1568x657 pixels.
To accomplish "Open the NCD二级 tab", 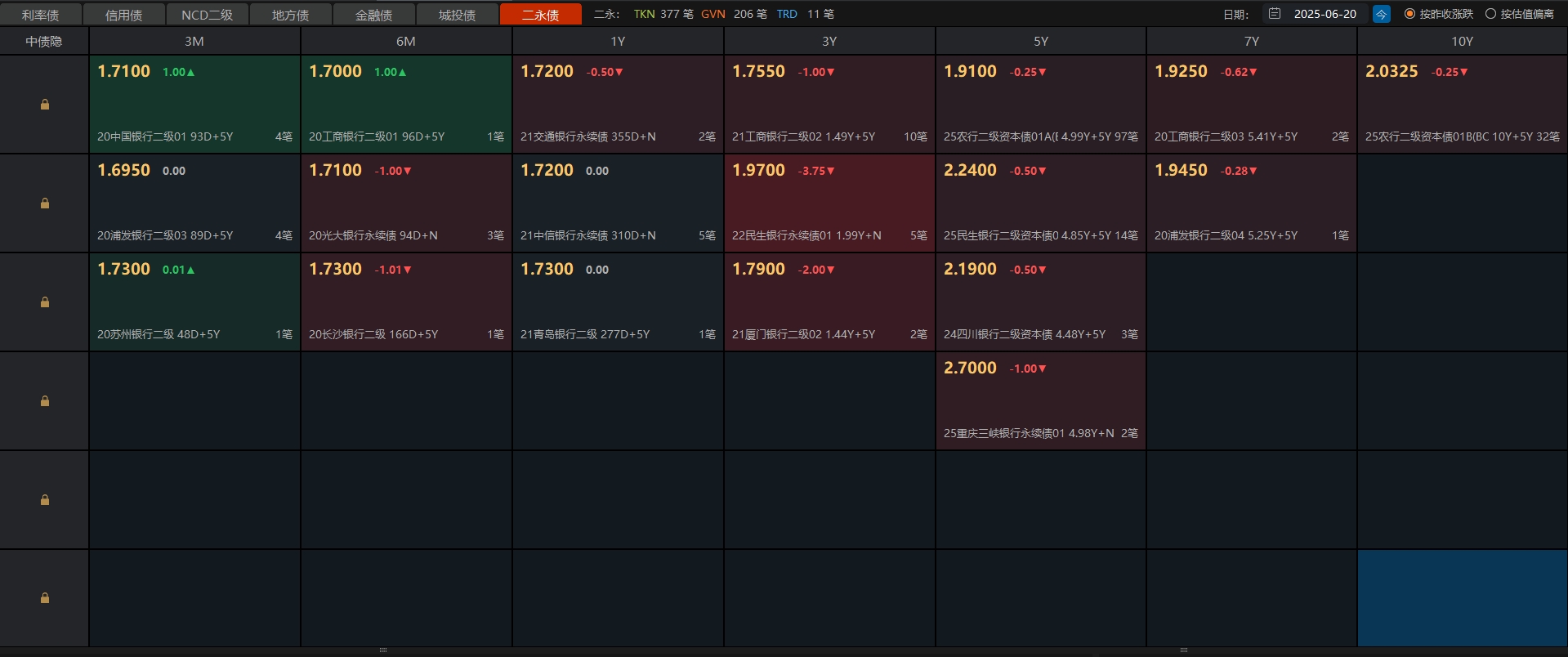I will [x=208, y=15].
